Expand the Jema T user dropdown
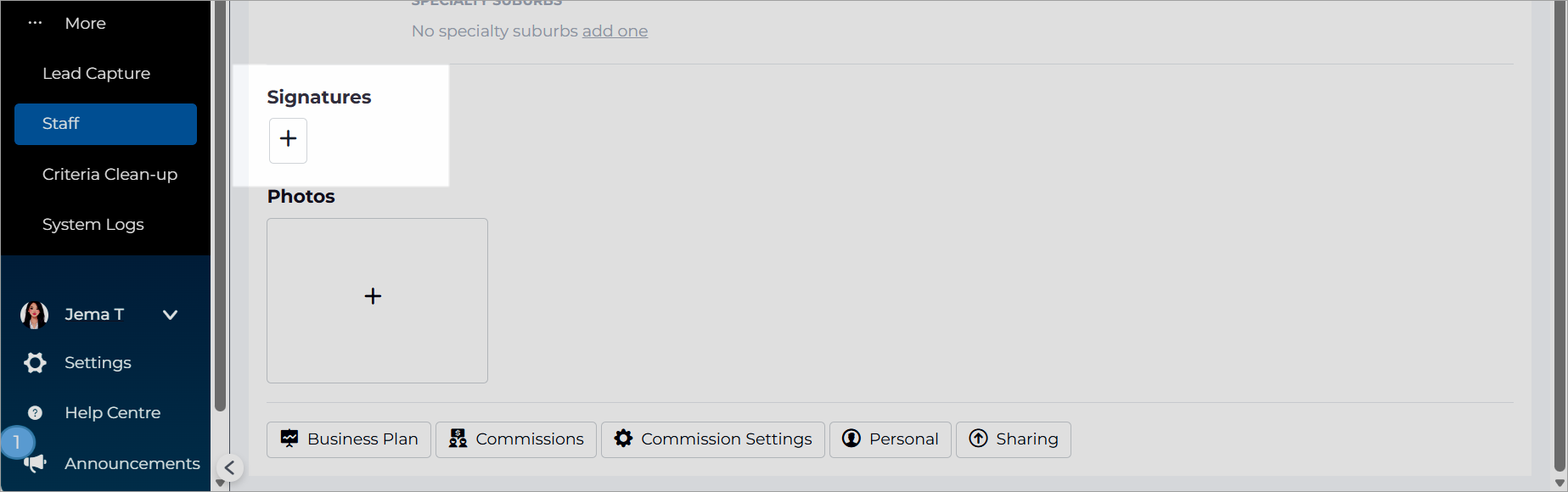 click(x=170, y=315)
